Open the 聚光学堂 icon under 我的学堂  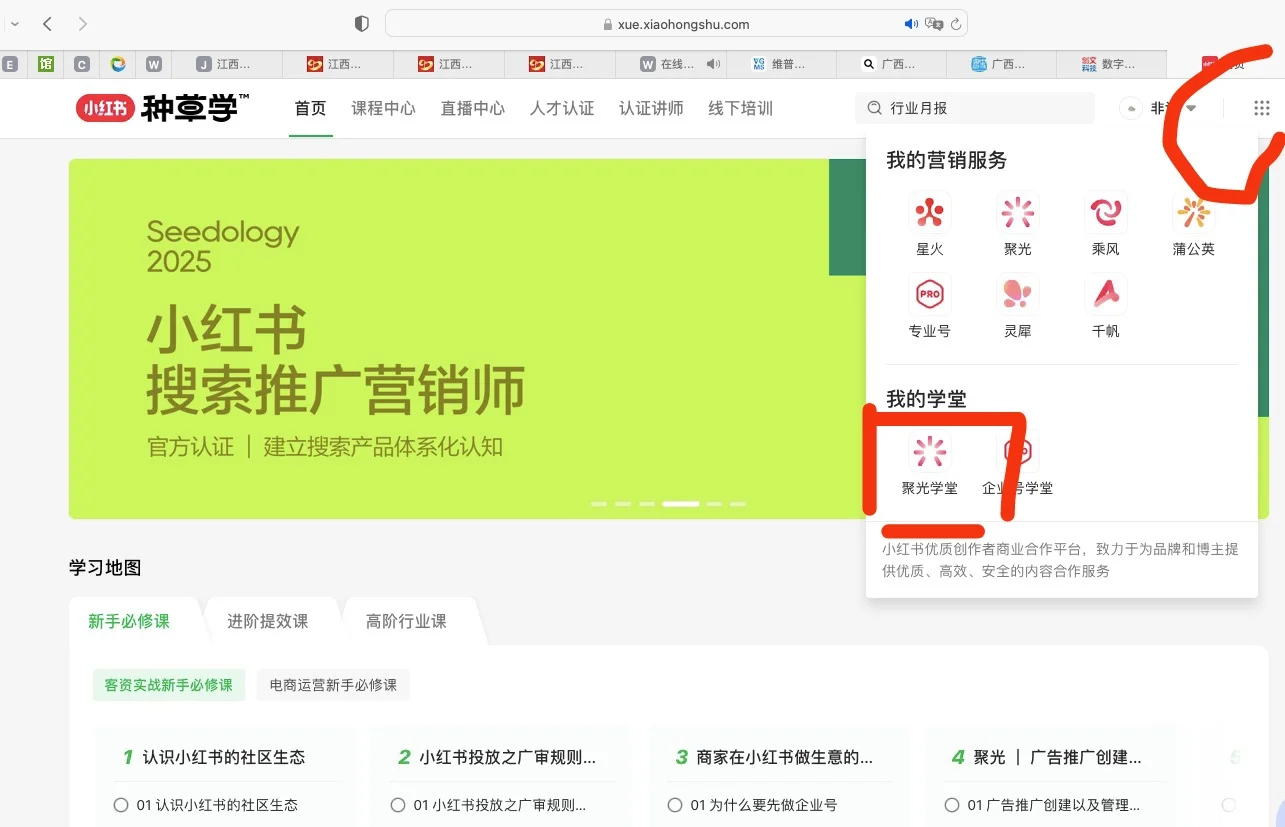tap(930, 453)
